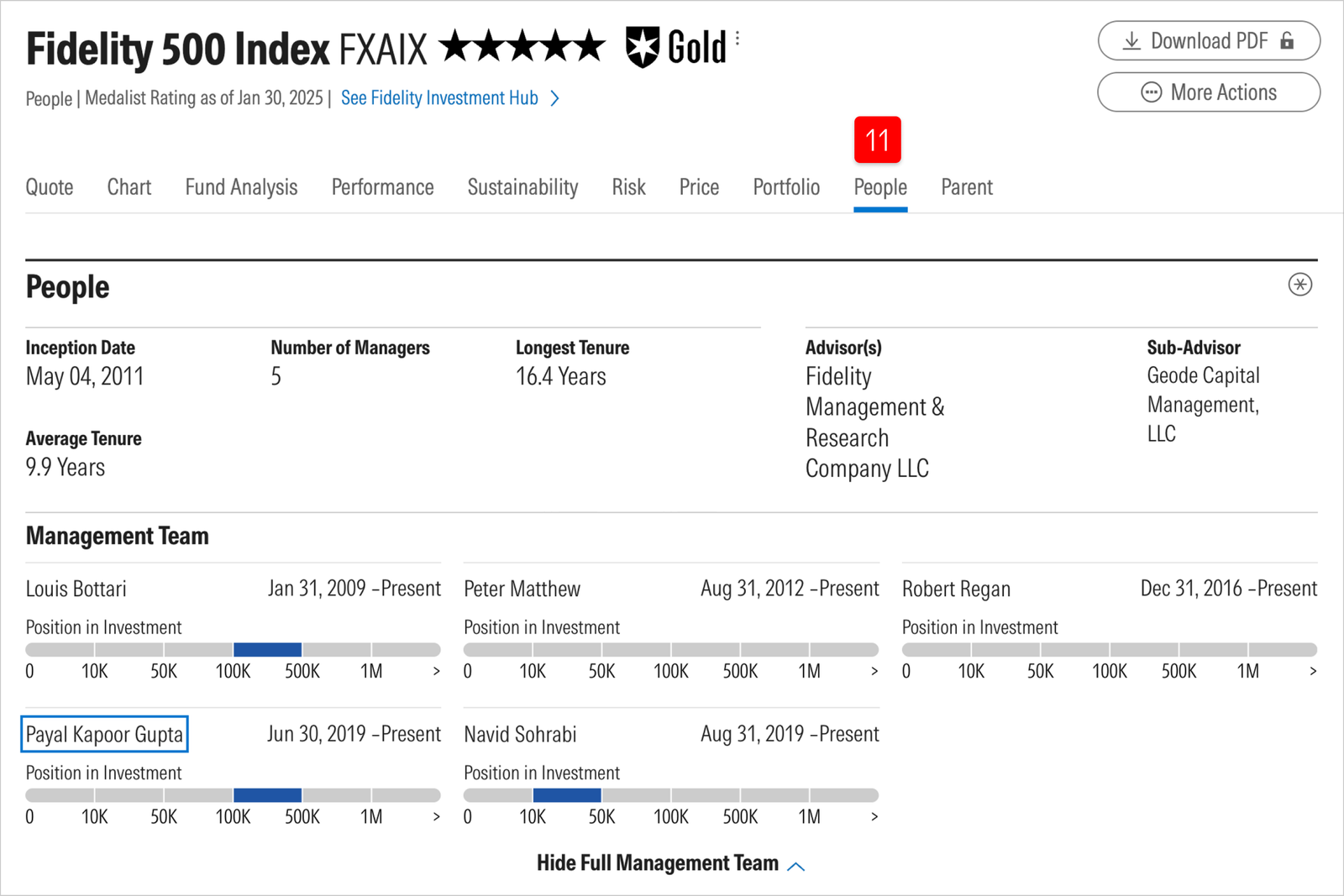Open manager Peter Matthew's profile

pos(522,589)
